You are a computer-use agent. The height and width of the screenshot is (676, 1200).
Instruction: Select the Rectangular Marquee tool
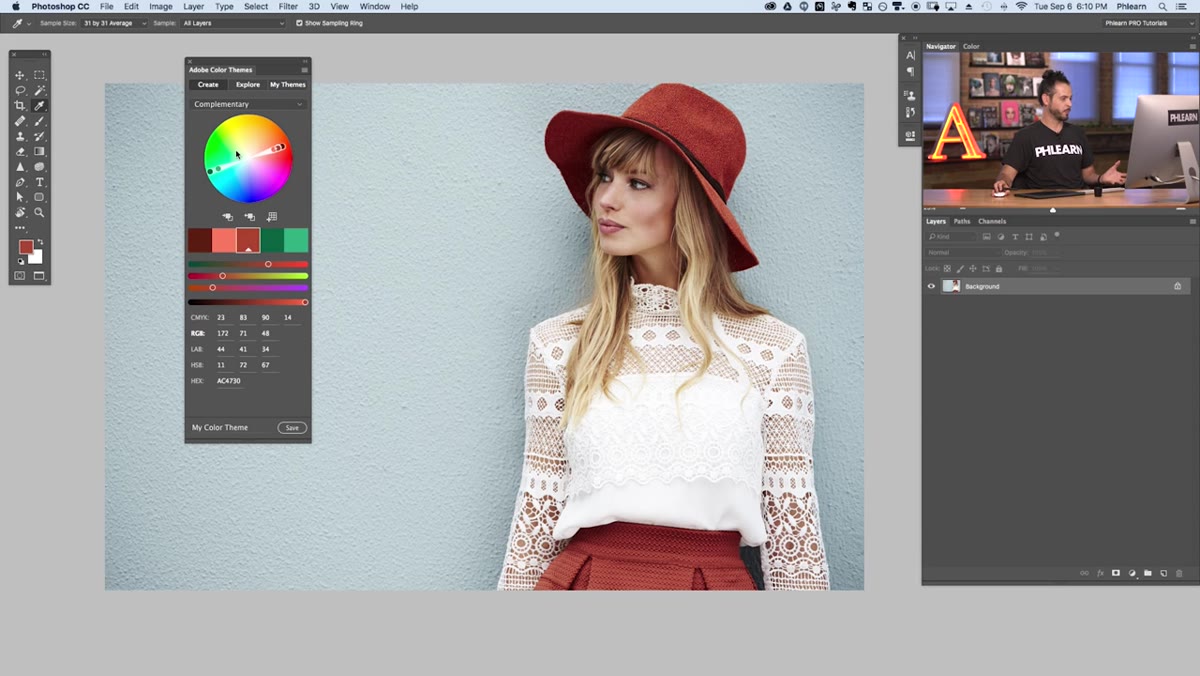tap(39, 75)
